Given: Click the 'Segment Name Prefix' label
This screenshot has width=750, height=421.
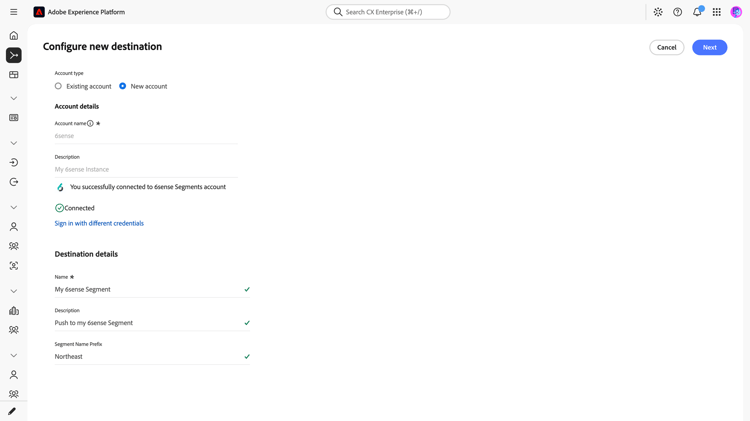Looking at the screenshot, I should (x=78, y=344).
